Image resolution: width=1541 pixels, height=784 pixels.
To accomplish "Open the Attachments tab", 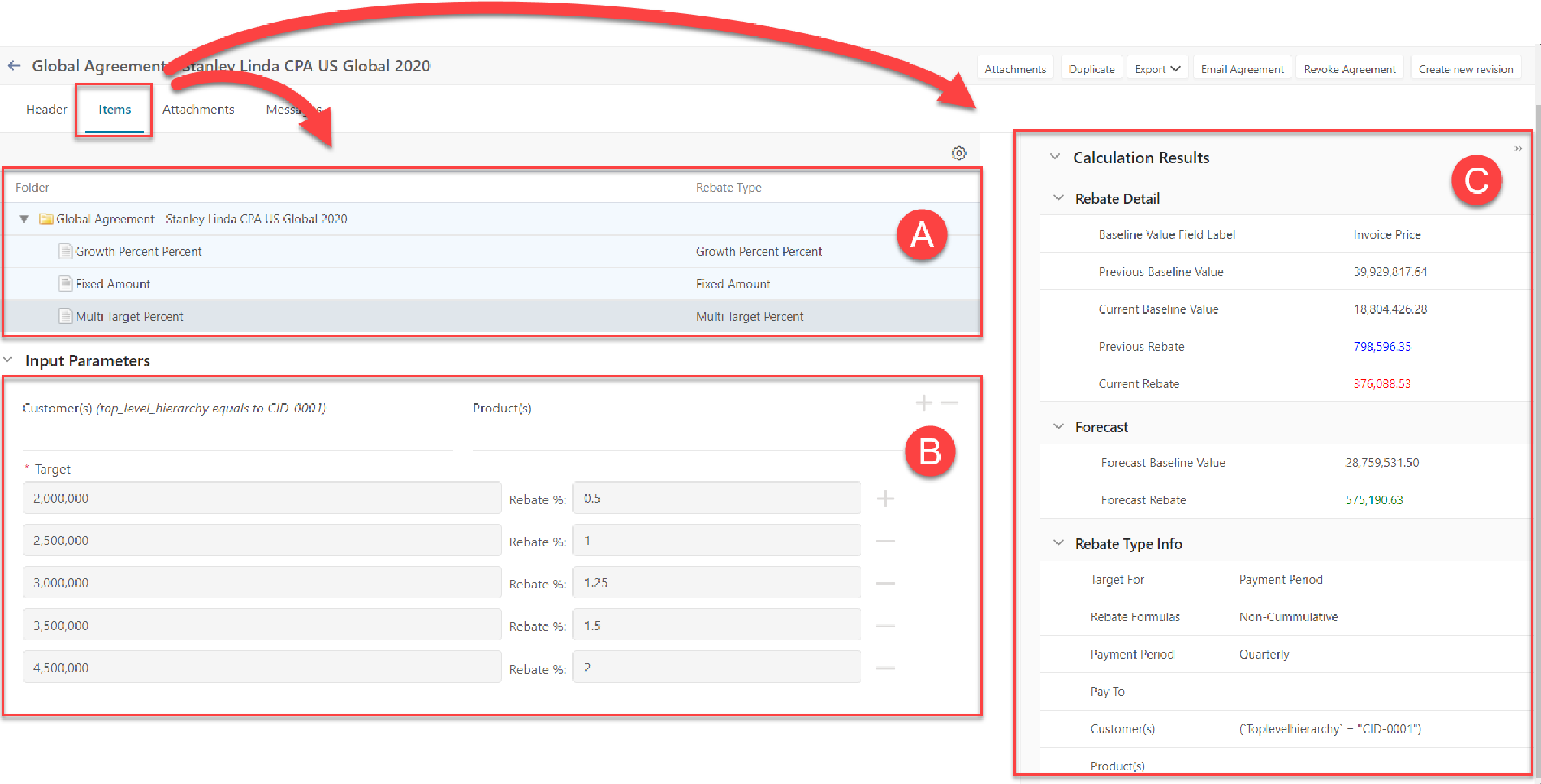I will [x=198, y=109].
